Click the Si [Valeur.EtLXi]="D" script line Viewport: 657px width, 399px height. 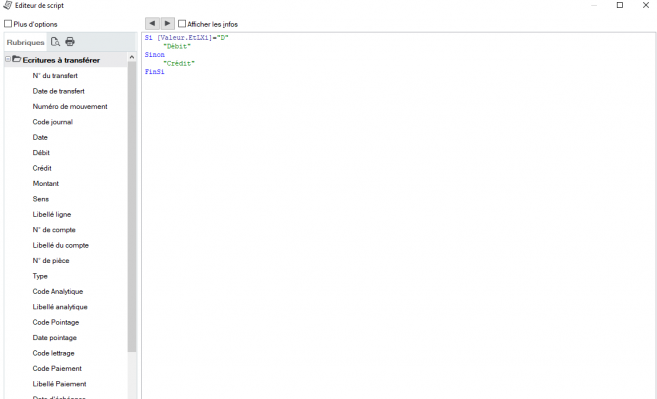click(186, 38)
